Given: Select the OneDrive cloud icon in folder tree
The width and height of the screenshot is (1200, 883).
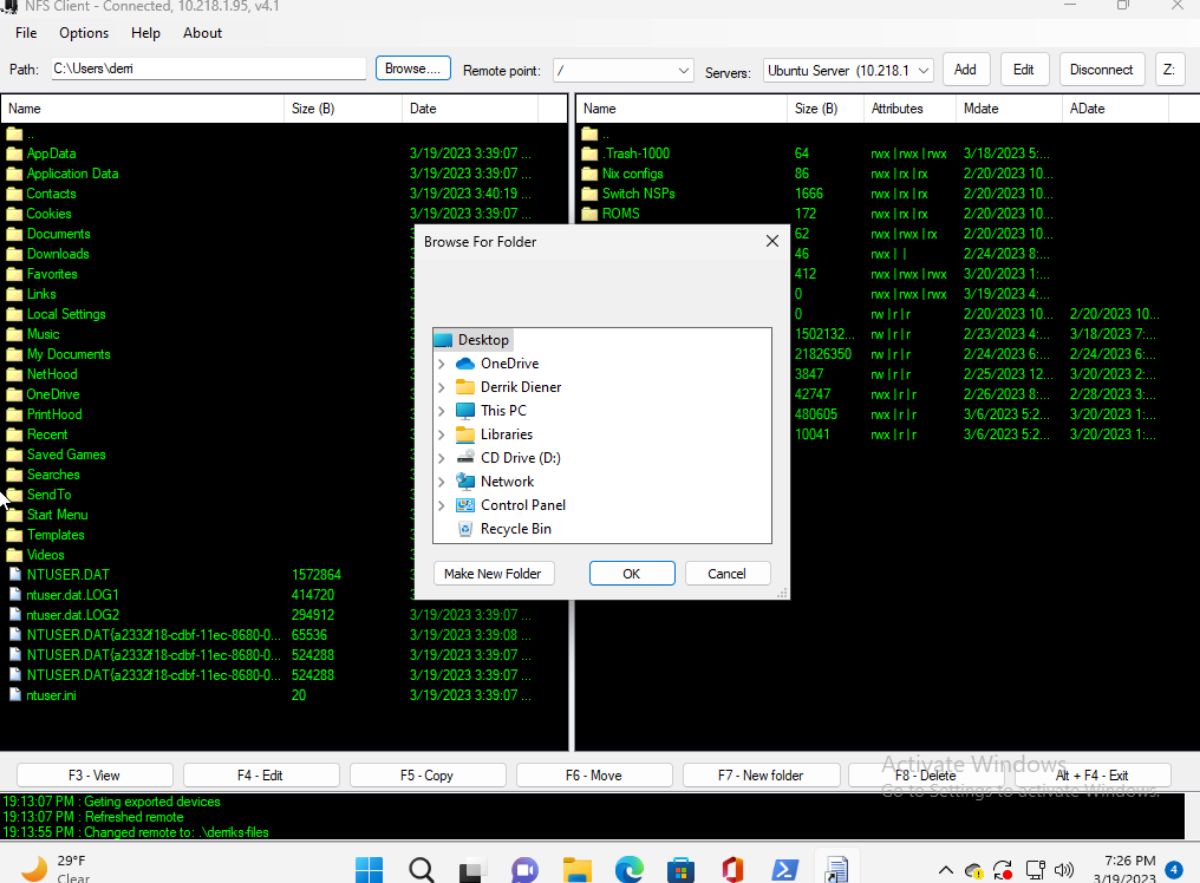Looking at the screenshot, I should tap(465, 363).
